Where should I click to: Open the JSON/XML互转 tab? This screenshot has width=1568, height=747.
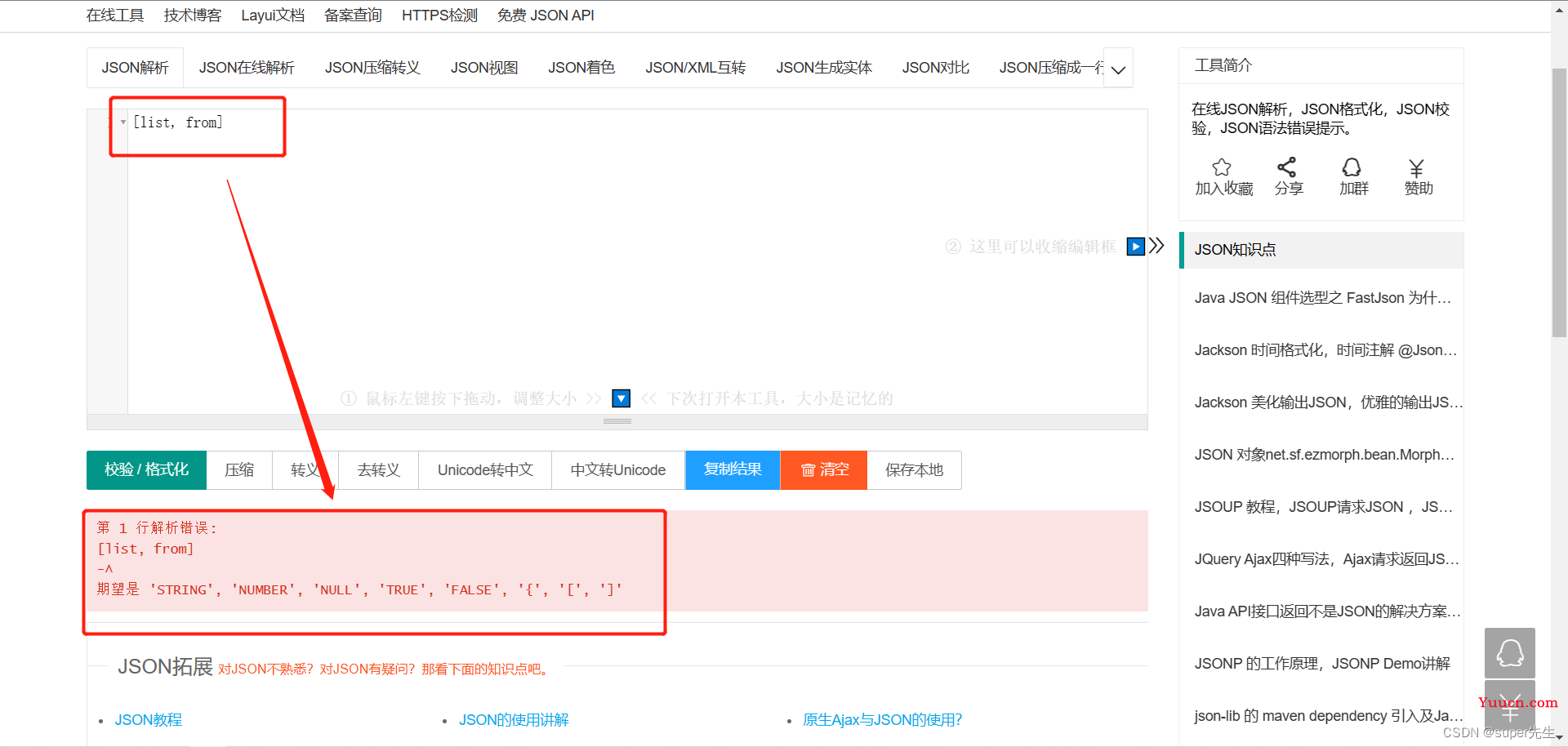(696, 68)
